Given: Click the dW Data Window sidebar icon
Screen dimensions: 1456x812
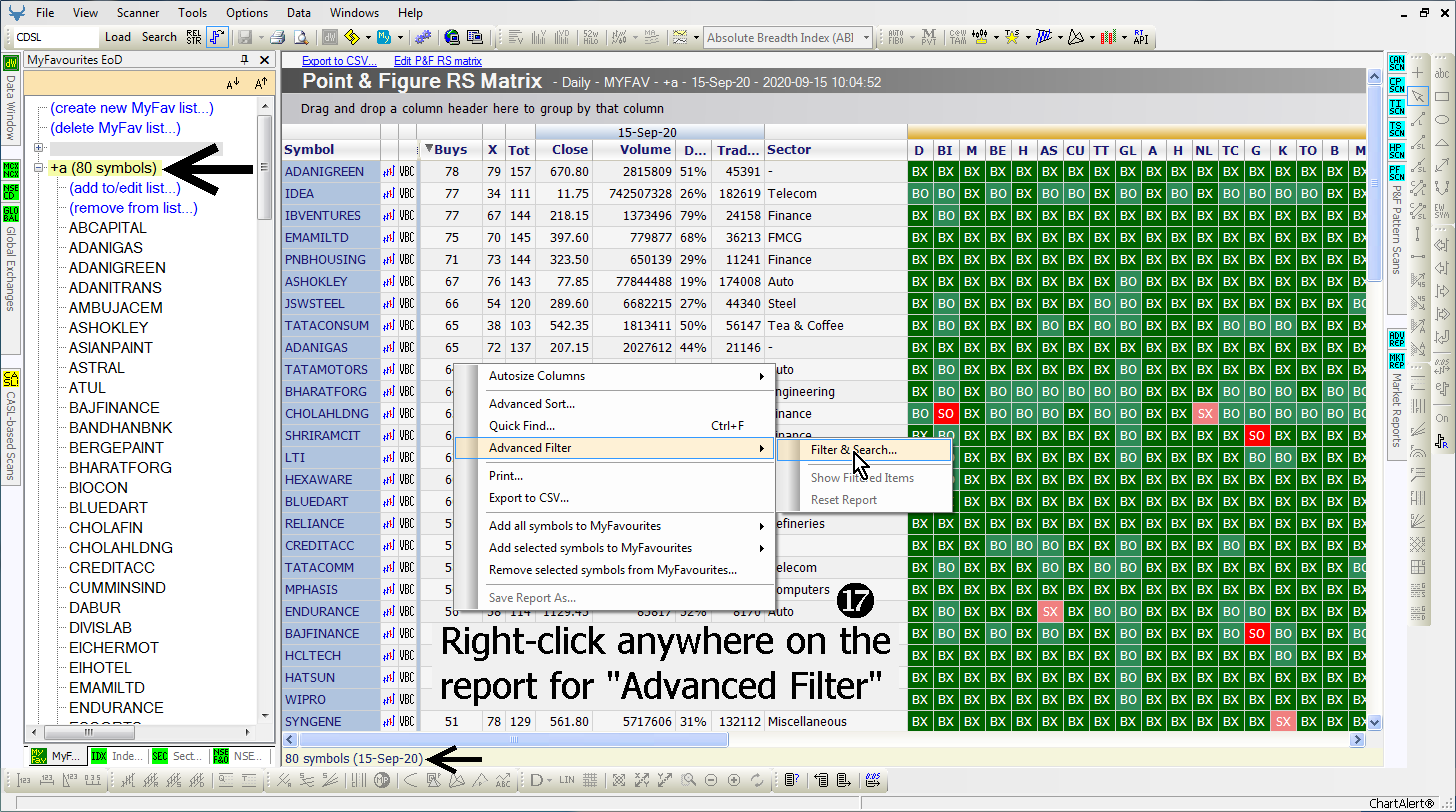Looking at the screenshot, I should [x=11, y=64].
